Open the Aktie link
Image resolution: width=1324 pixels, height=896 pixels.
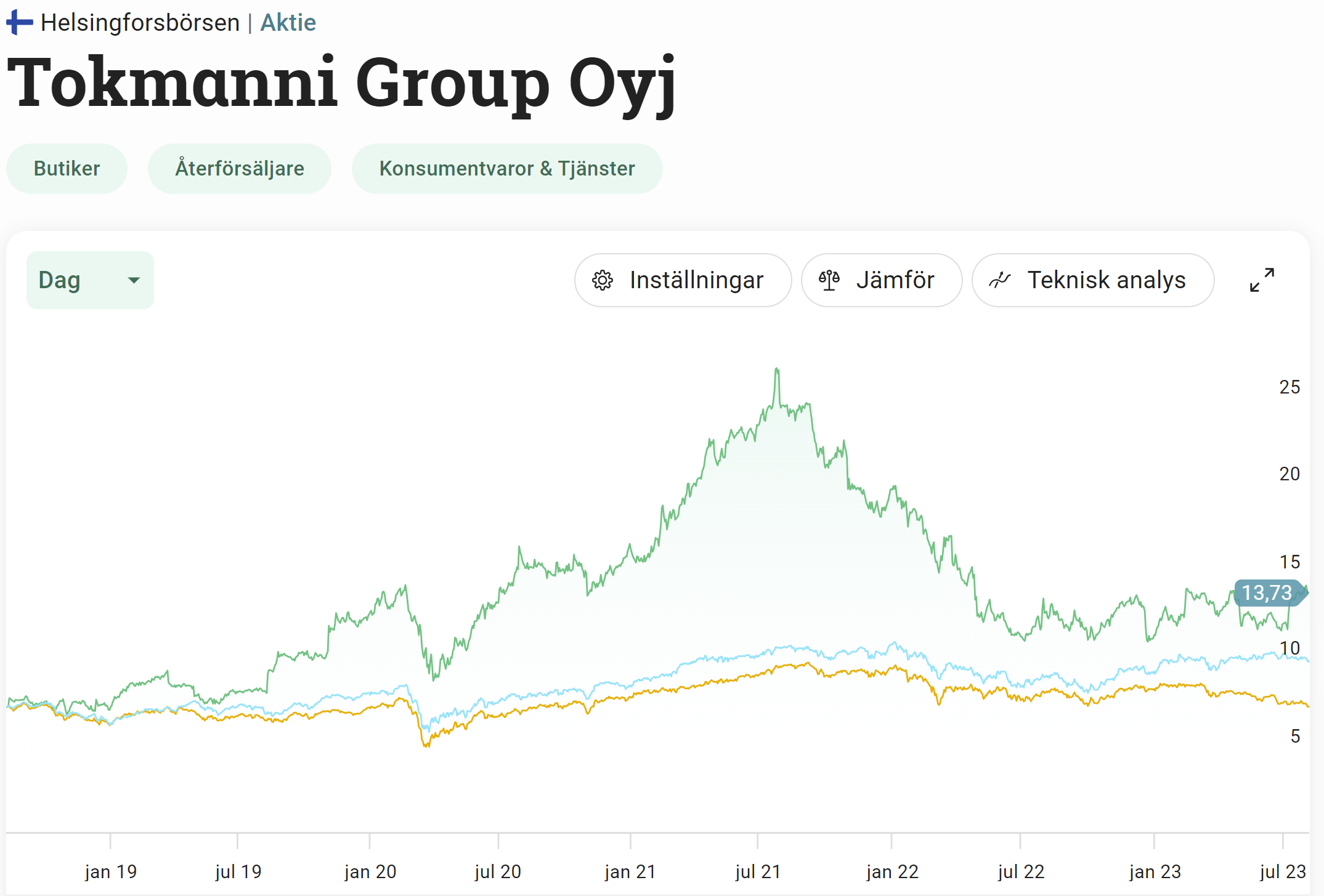coord(288,23)
